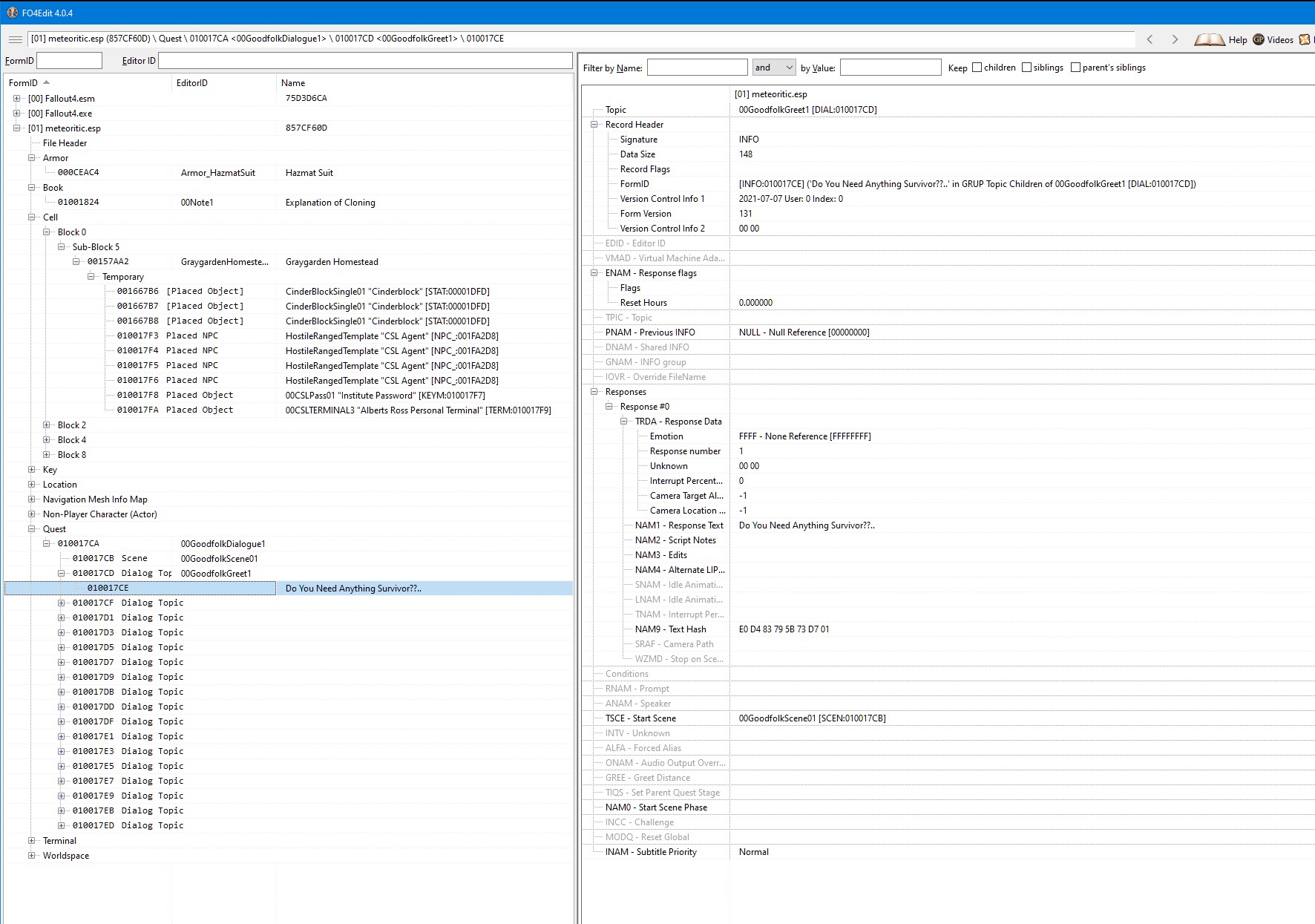Screen dimensions: 1315x924
Task: Select the Emotion field row
Action: coord(948,436)
